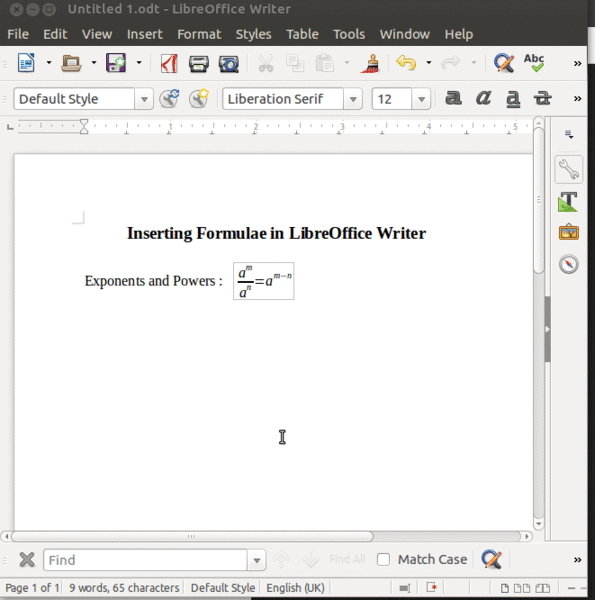Open the Styles menu
The height and width of the screenshot is (600, 595).
253,34
